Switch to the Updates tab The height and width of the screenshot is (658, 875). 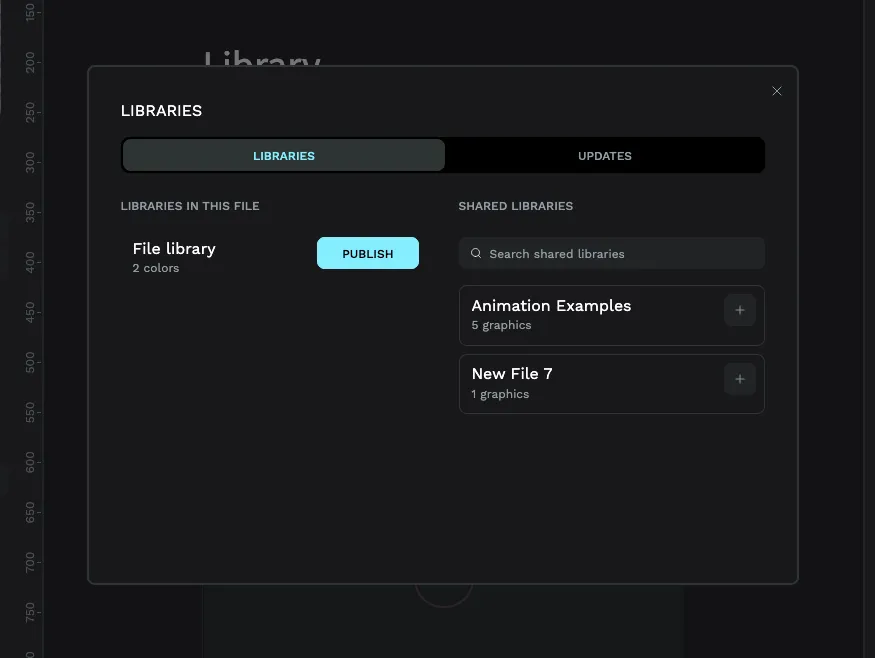[x=604, y=156]
